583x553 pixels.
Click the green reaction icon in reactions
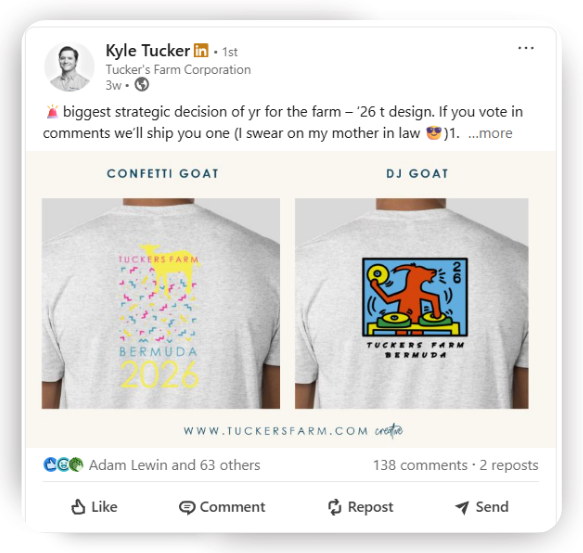point(76,464)
